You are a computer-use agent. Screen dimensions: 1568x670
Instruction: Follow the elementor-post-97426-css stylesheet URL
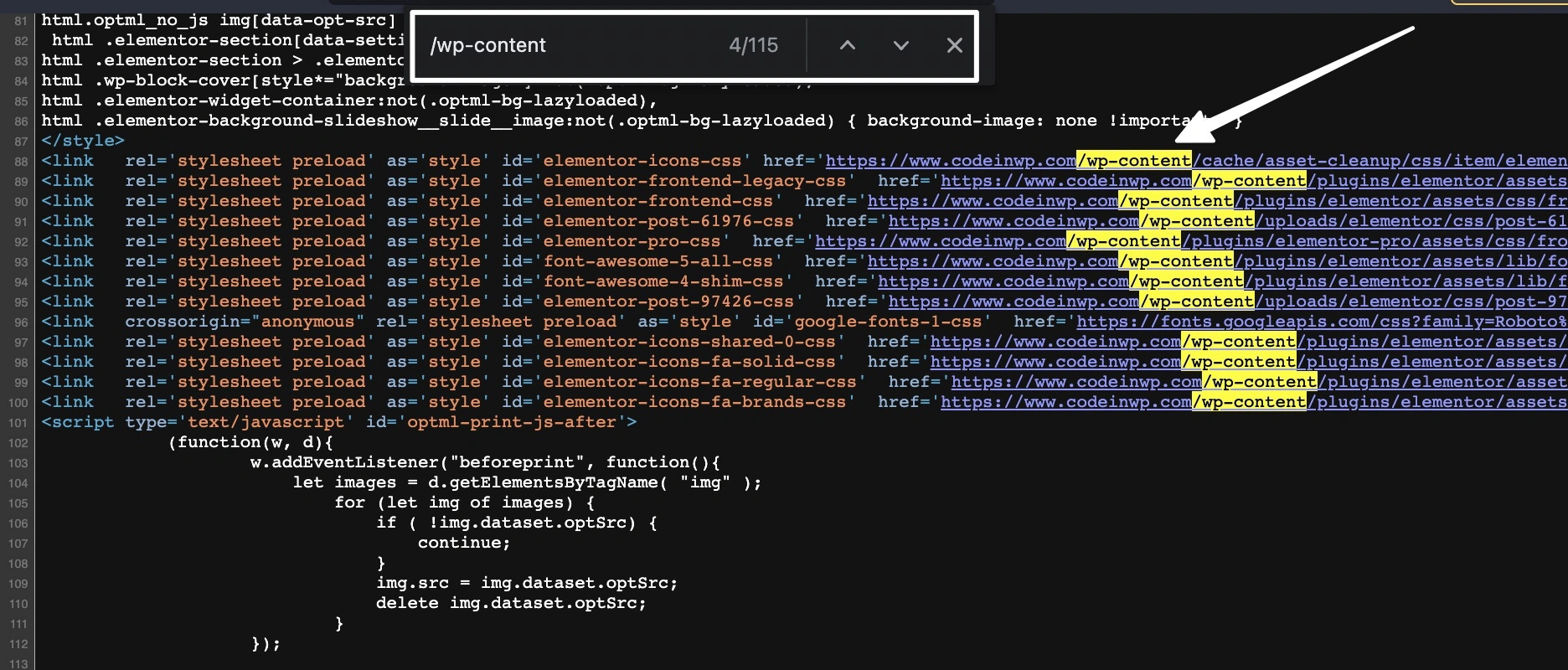click(x=1014, y=301)
